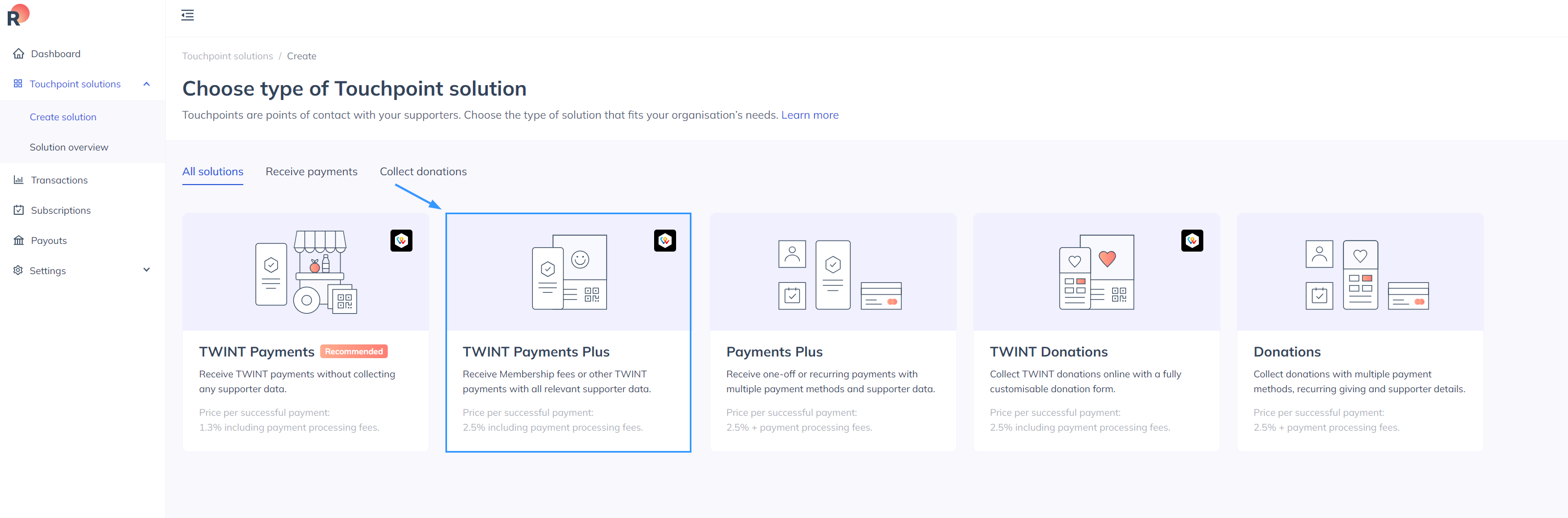Select the Donations solution card title

(x=1287, y=352)
